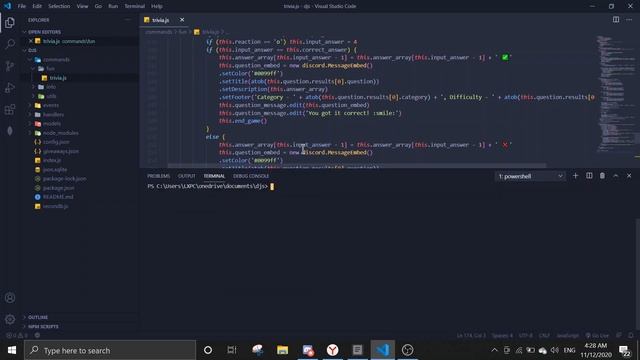Switch to the Debug Console tab
The height and width of the screenshot is (360, 640).
coord(251,176)
